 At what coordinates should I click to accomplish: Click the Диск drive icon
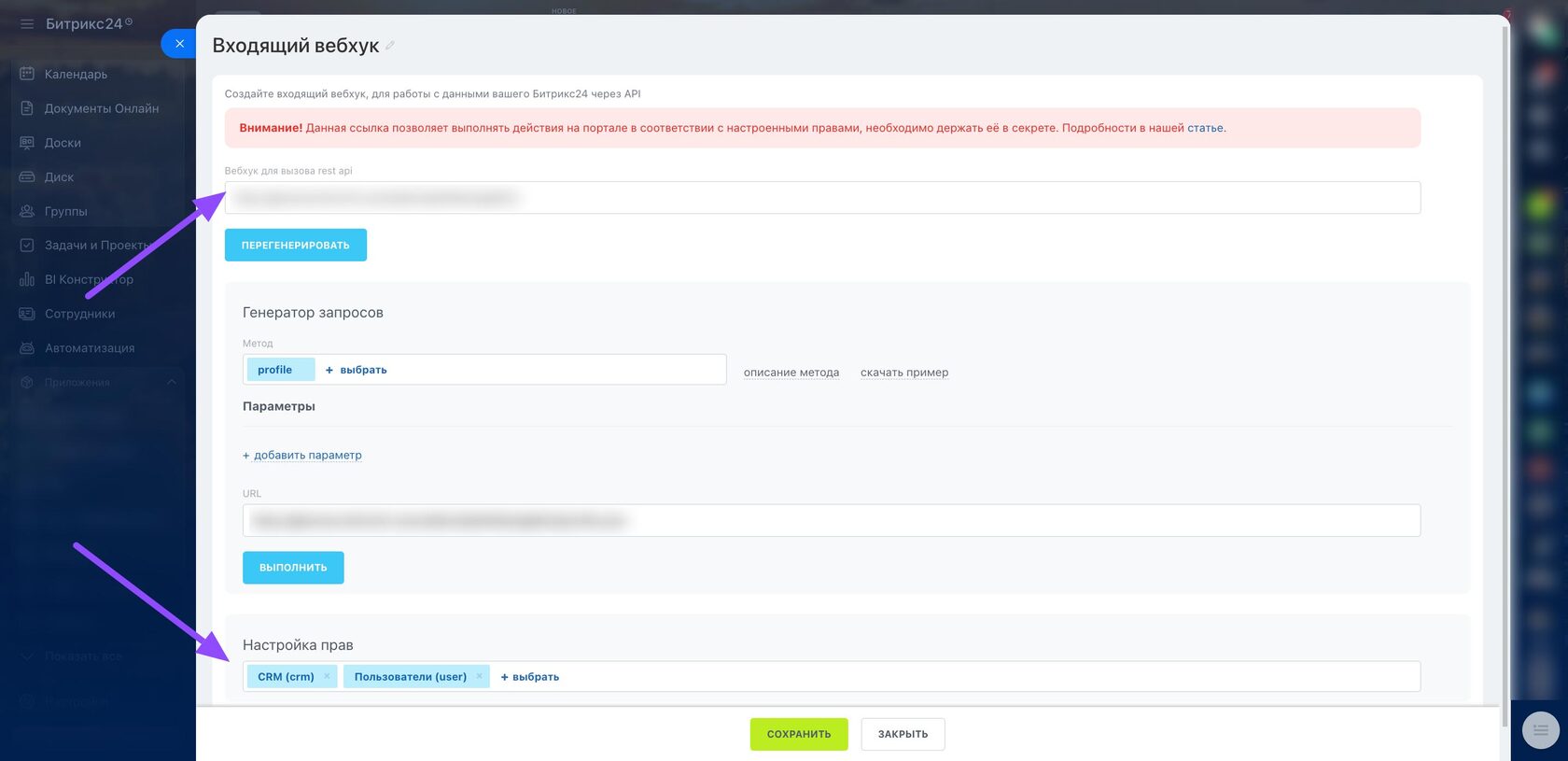pos(27,177)
